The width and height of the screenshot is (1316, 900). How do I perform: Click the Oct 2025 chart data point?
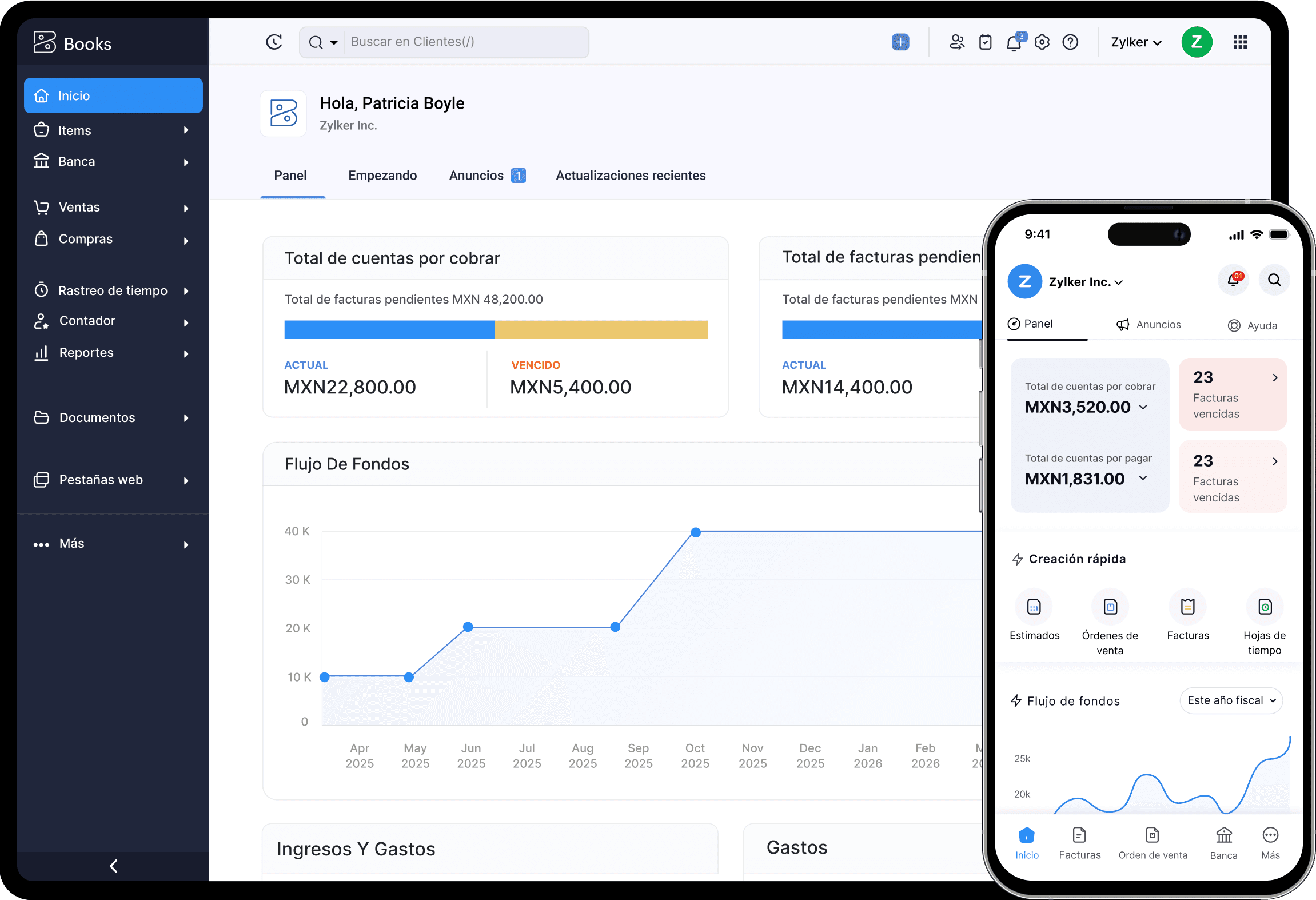coord(696,532)
